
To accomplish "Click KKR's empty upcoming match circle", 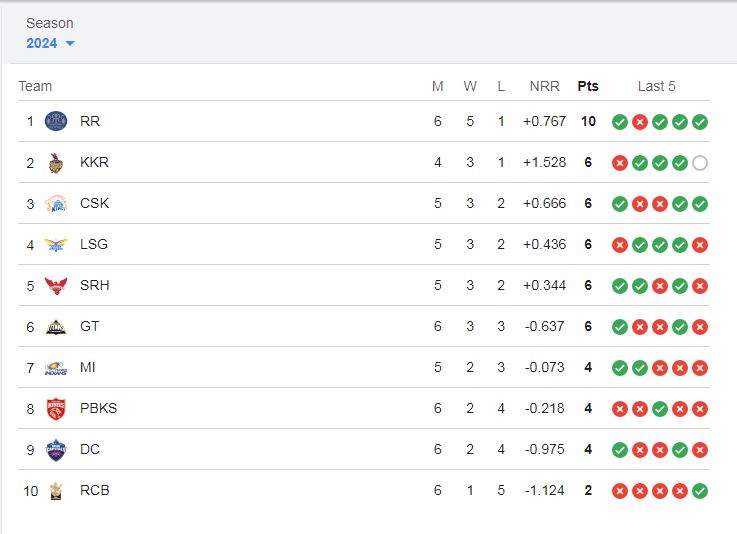I will click(700, 163).
